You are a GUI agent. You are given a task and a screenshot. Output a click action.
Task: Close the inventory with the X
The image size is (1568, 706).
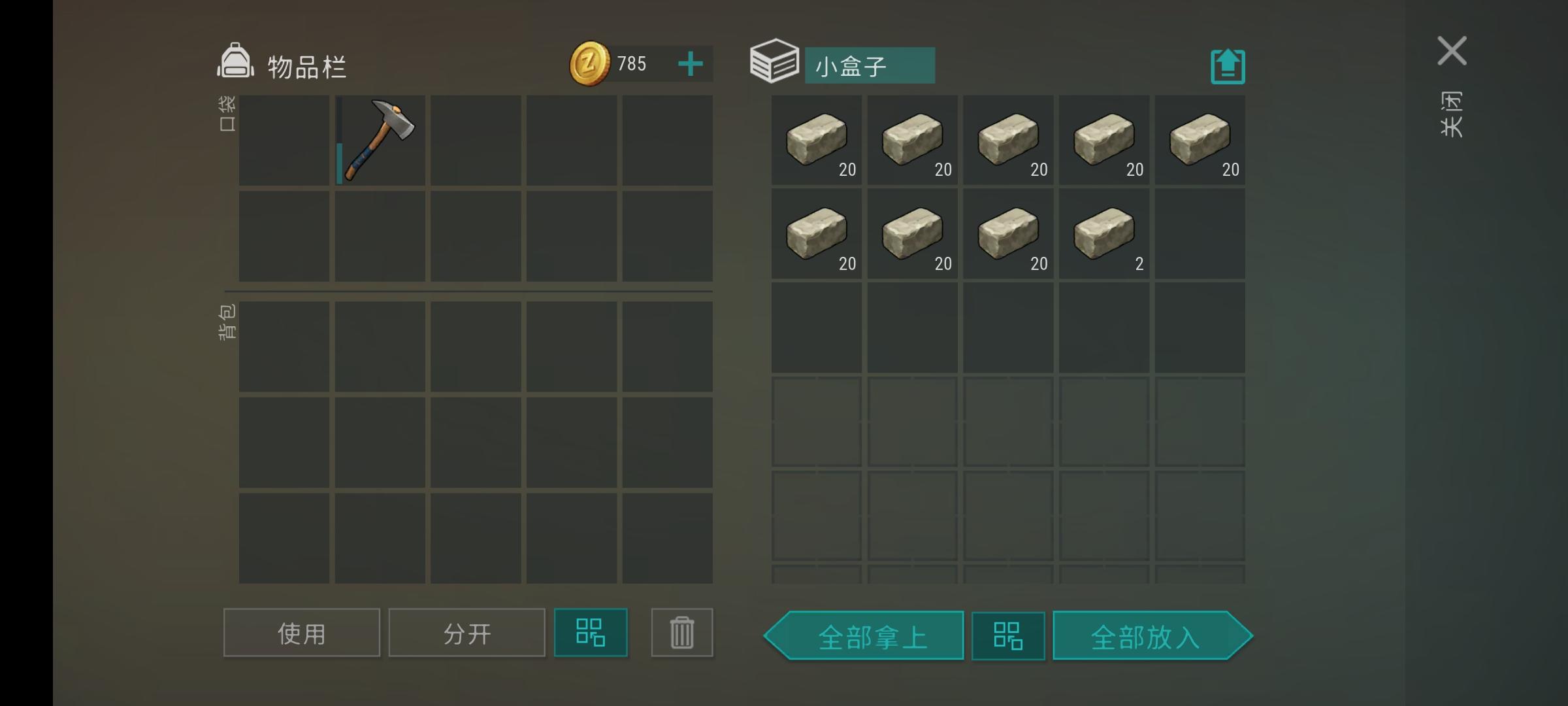point(1452,51)
